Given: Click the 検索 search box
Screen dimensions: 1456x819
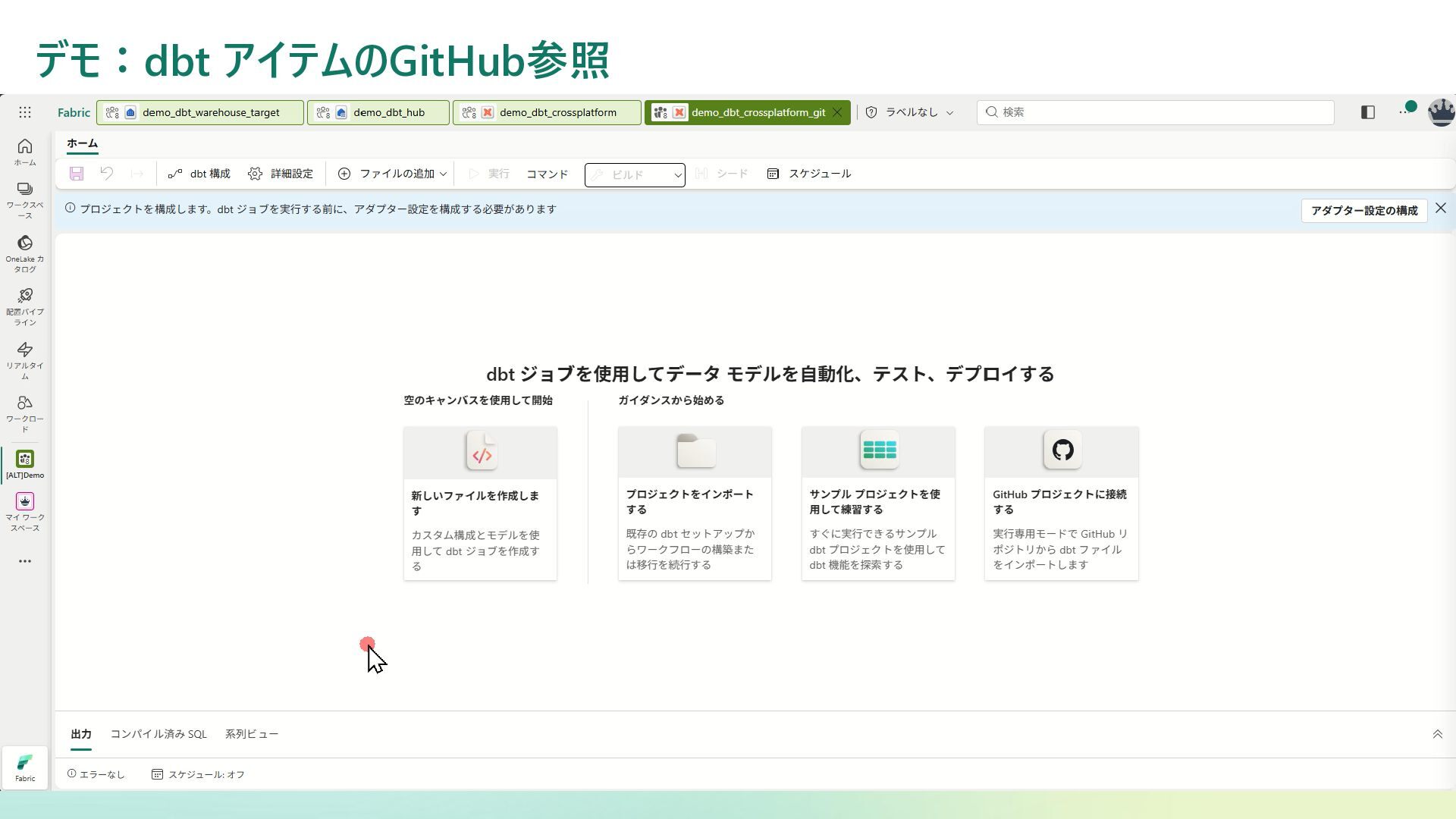Looking at the screenshot, I should point(1155,112).
